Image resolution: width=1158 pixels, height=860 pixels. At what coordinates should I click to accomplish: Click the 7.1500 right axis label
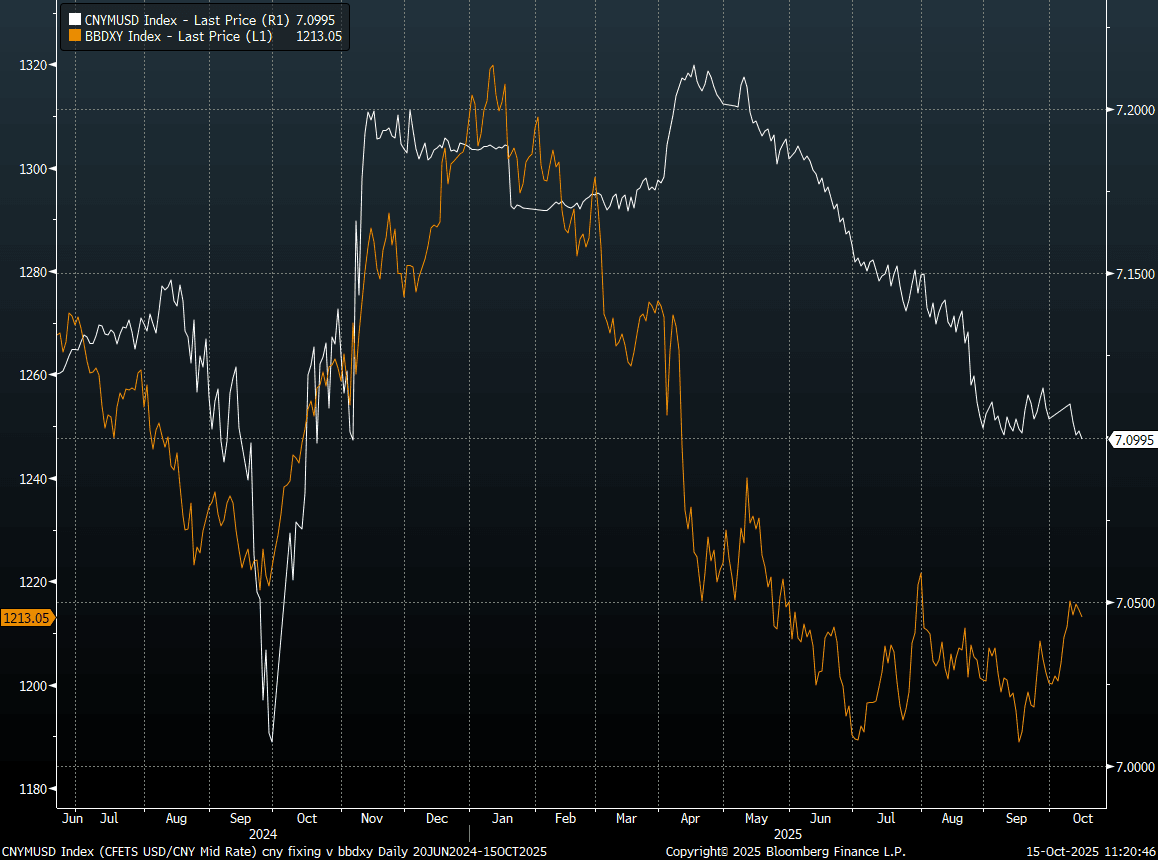(x=1133, y=274)
